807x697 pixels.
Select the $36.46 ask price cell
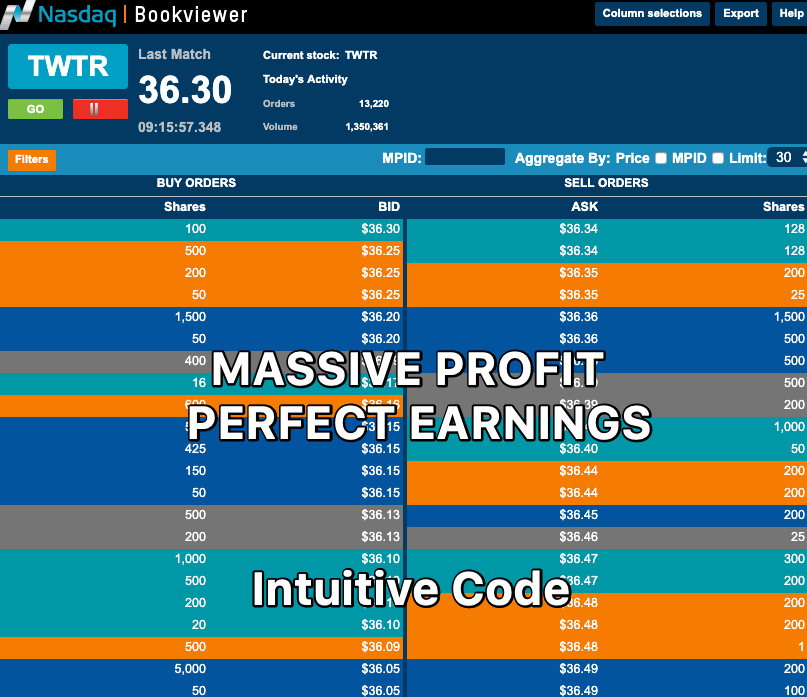tap(578, 537)
